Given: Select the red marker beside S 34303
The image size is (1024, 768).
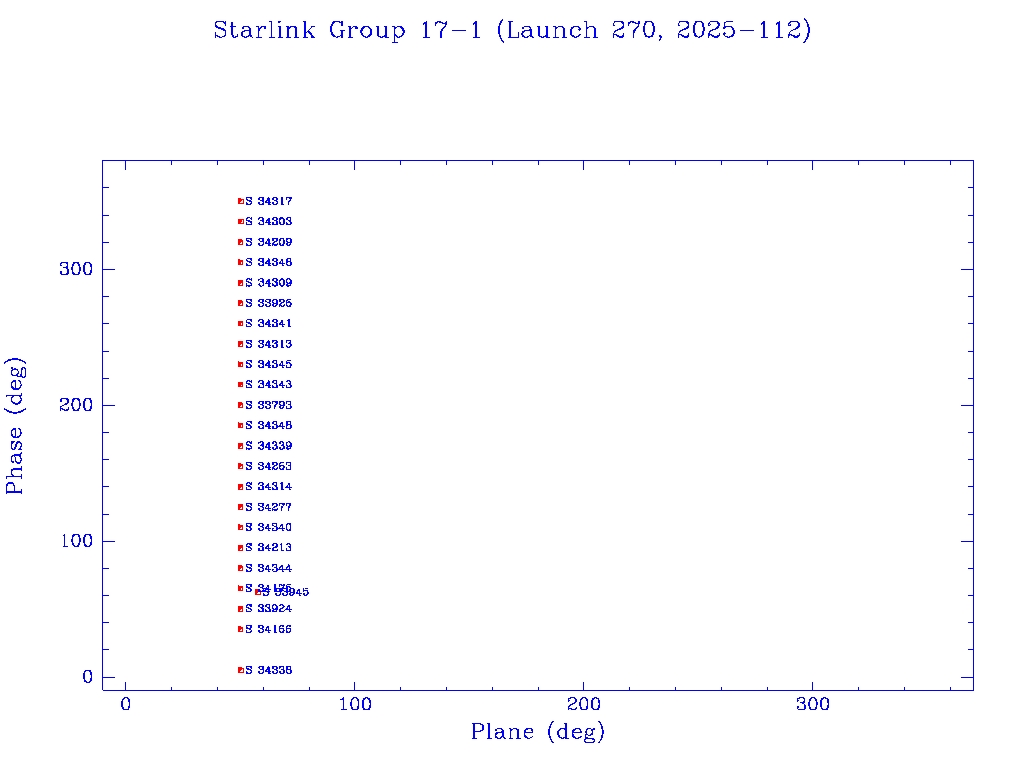Looking at the screenshot, I should point(240,222).
